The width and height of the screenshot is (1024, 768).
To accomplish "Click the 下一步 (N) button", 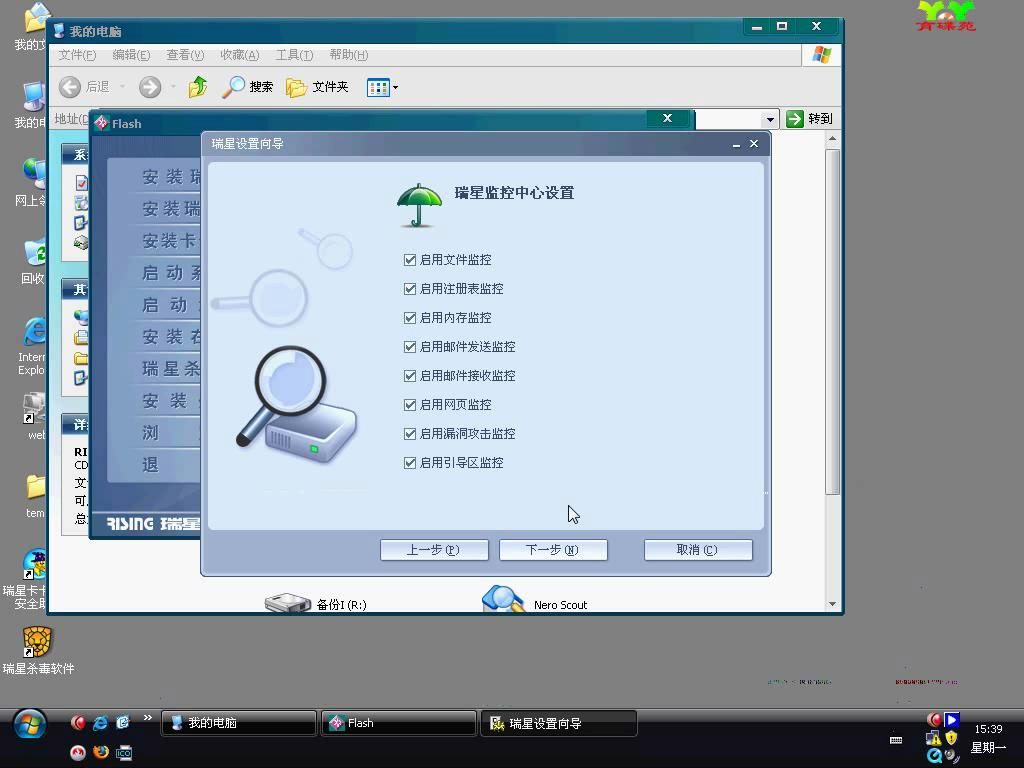I will pyautogui.click(x=553, y=550).
